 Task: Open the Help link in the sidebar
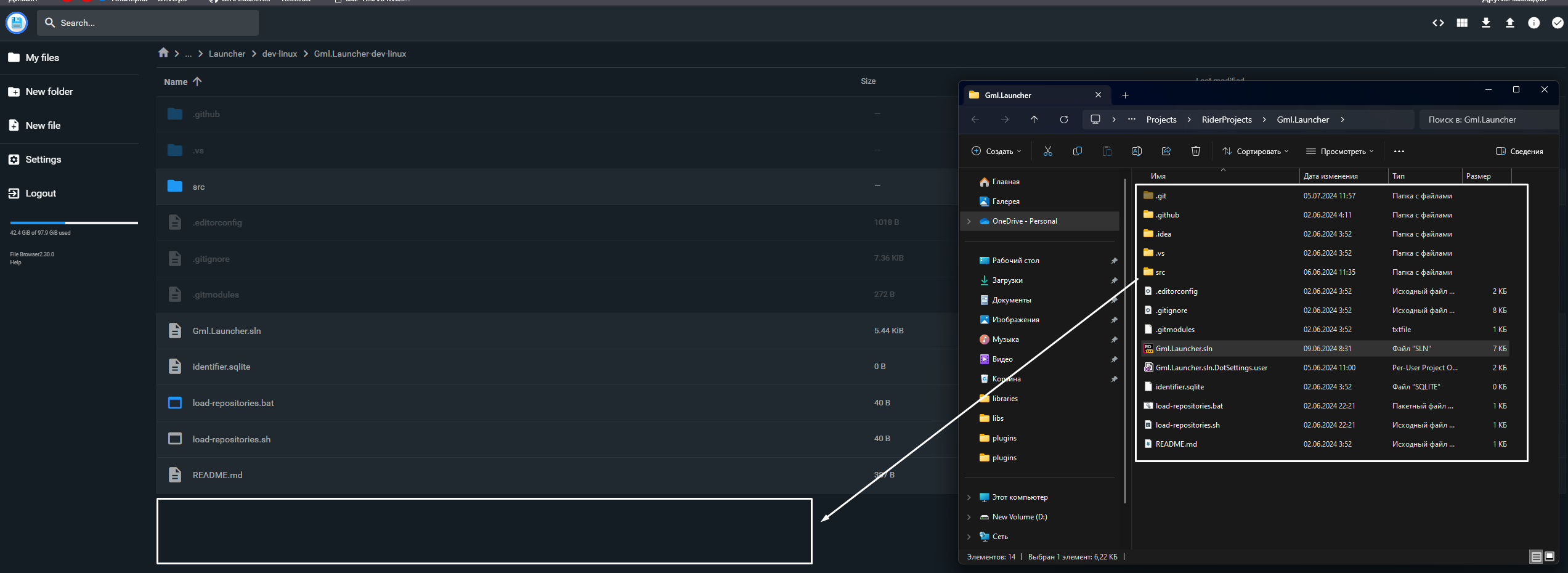[x=15, y=262]
